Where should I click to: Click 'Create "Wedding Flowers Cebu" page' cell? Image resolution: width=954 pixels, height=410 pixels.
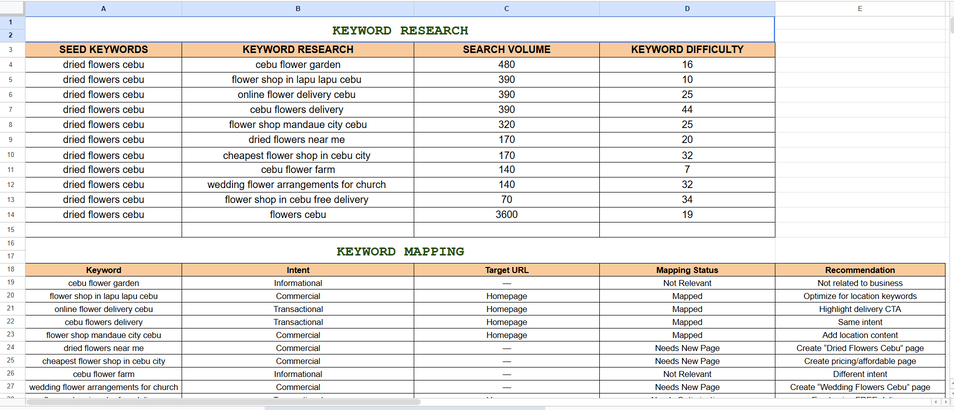tap(860, 387)
